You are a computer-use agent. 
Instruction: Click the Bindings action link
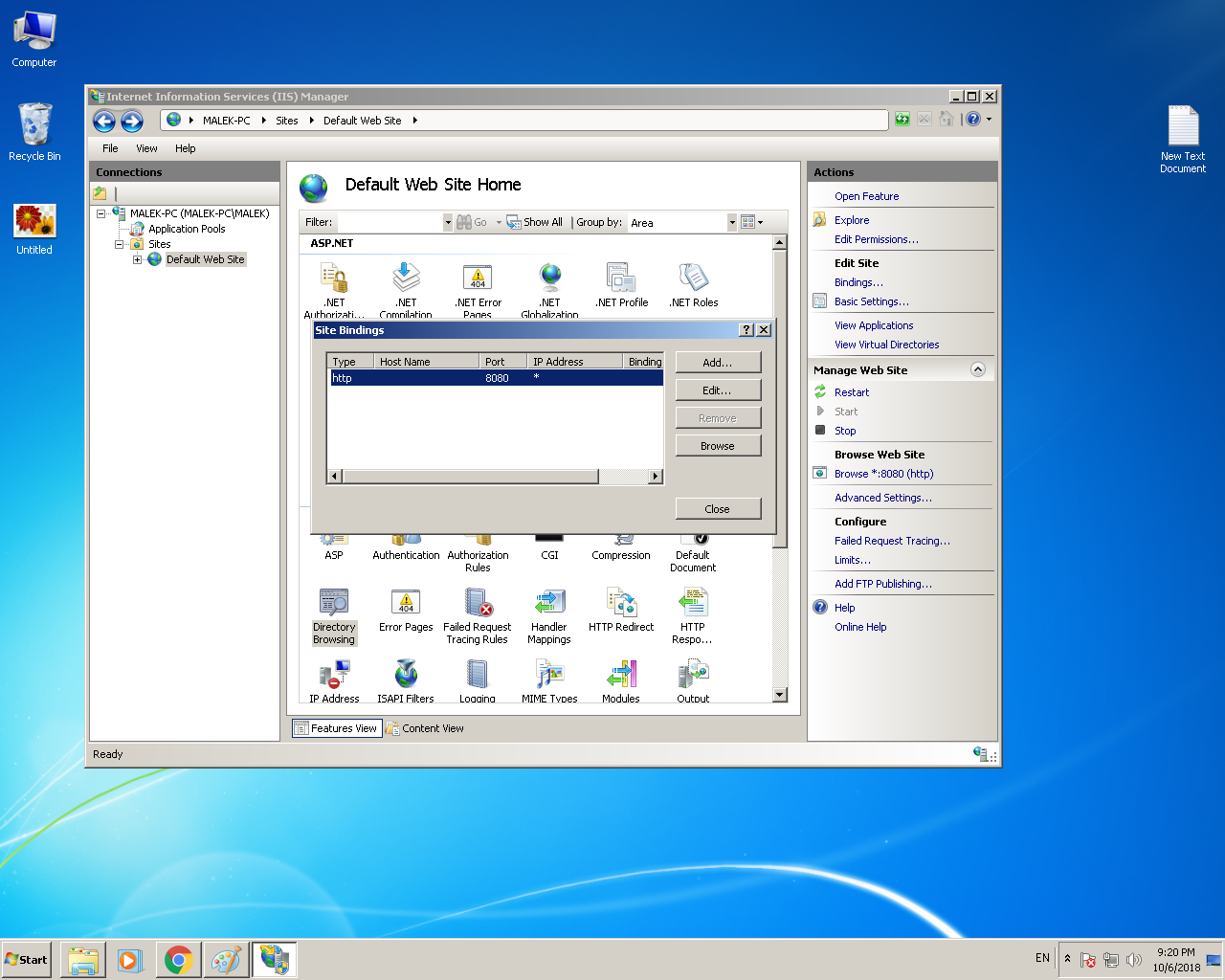pyautogui.click(x=858, y=282)
